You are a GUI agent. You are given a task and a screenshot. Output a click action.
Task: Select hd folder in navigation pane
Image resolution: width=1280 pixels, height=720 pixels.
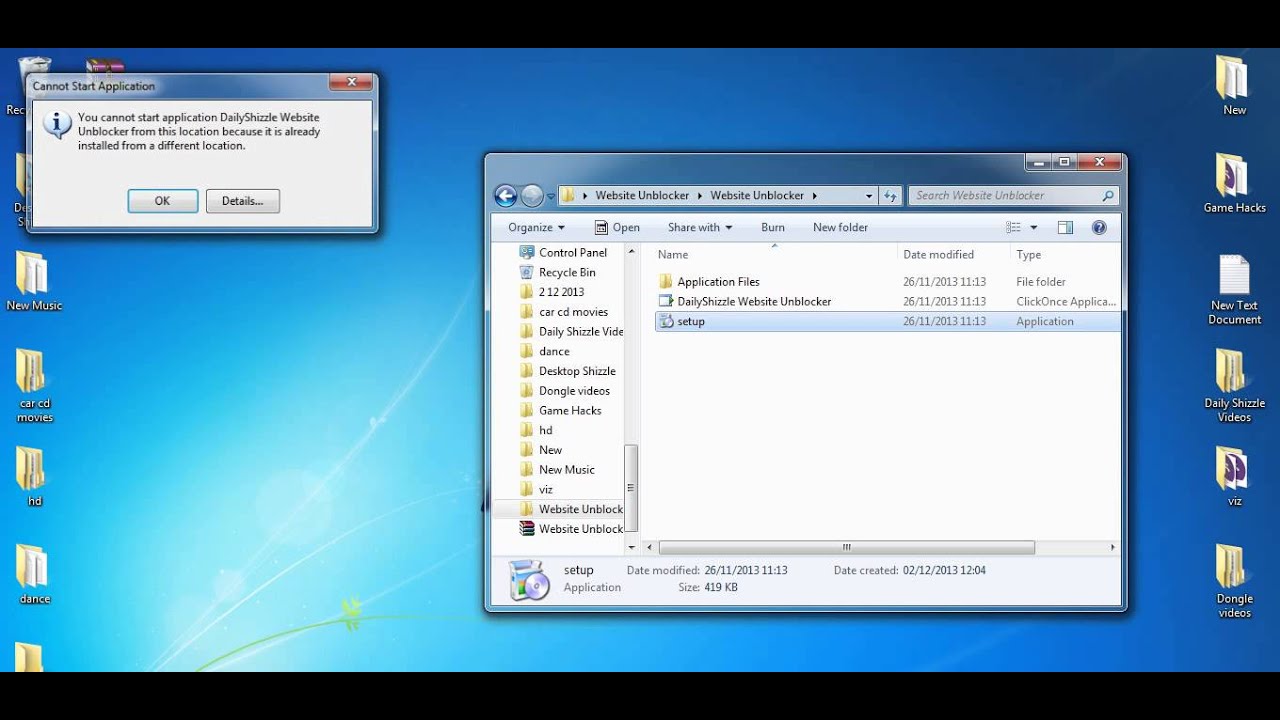coord(545,430)
